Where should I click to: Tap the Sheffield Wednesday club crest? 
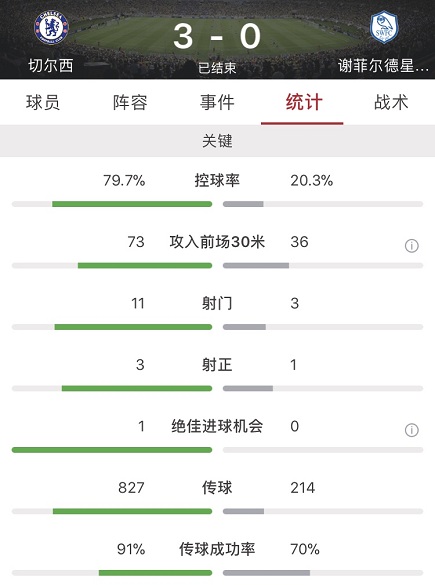point(384,27)
